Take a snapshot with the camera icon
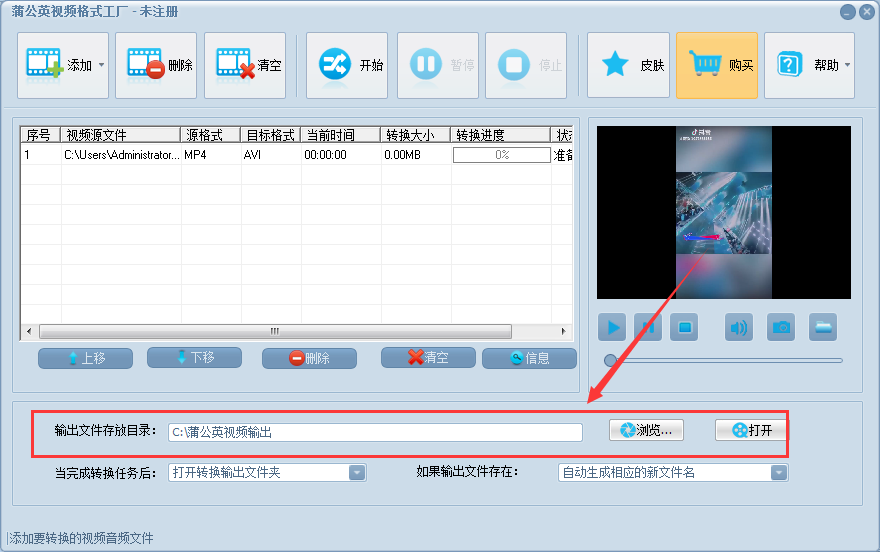 point(781,327)
